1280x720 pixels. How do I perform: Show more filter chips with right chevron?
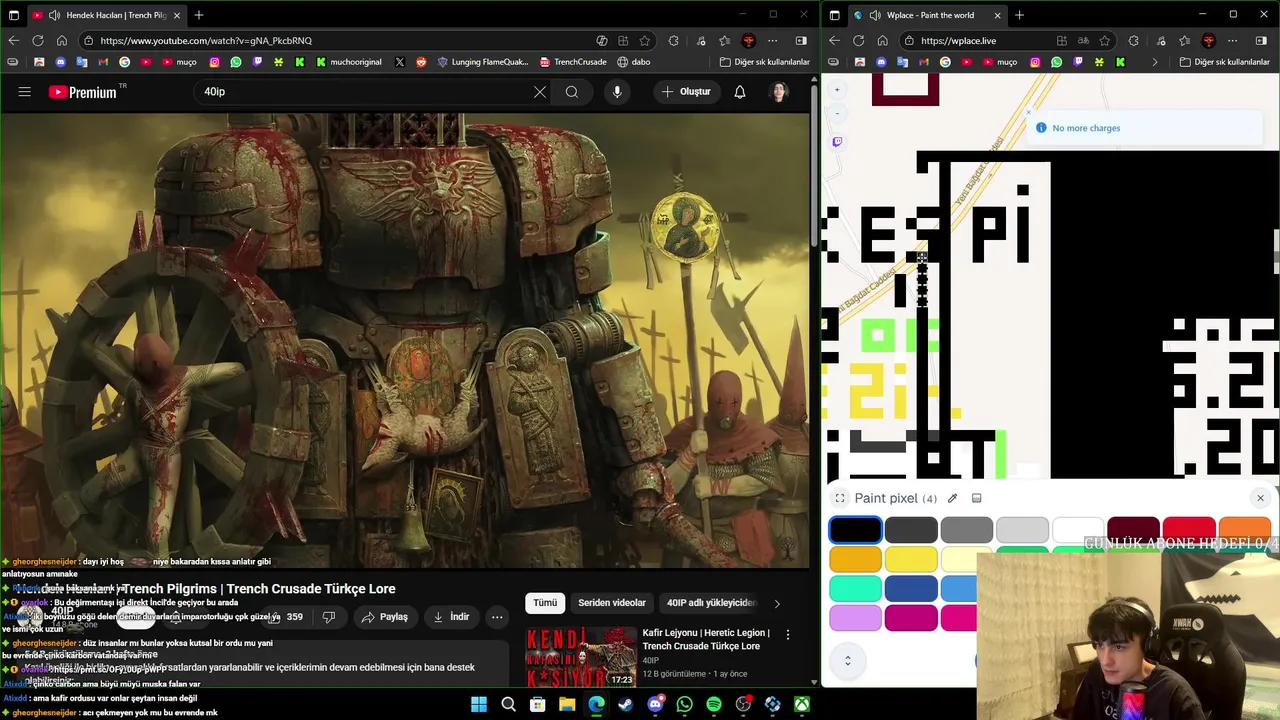tap(777, 603)
